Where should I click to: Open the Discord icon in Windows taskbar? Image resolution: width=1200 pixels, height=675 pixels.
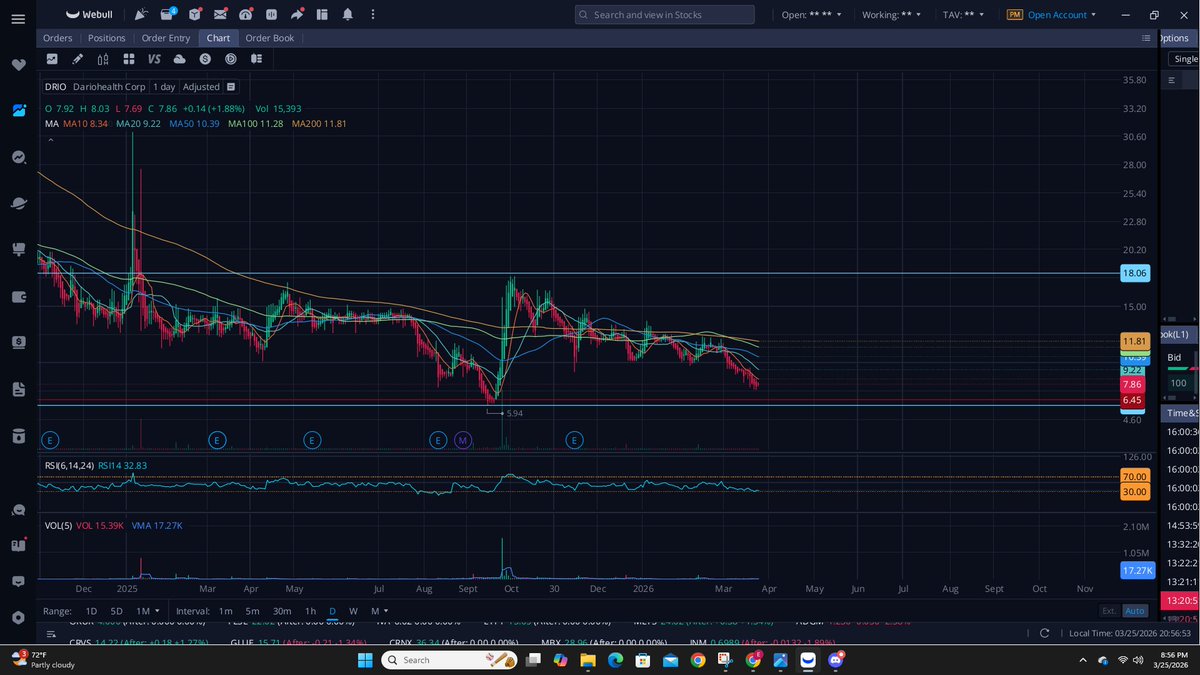tap(834, 660)
